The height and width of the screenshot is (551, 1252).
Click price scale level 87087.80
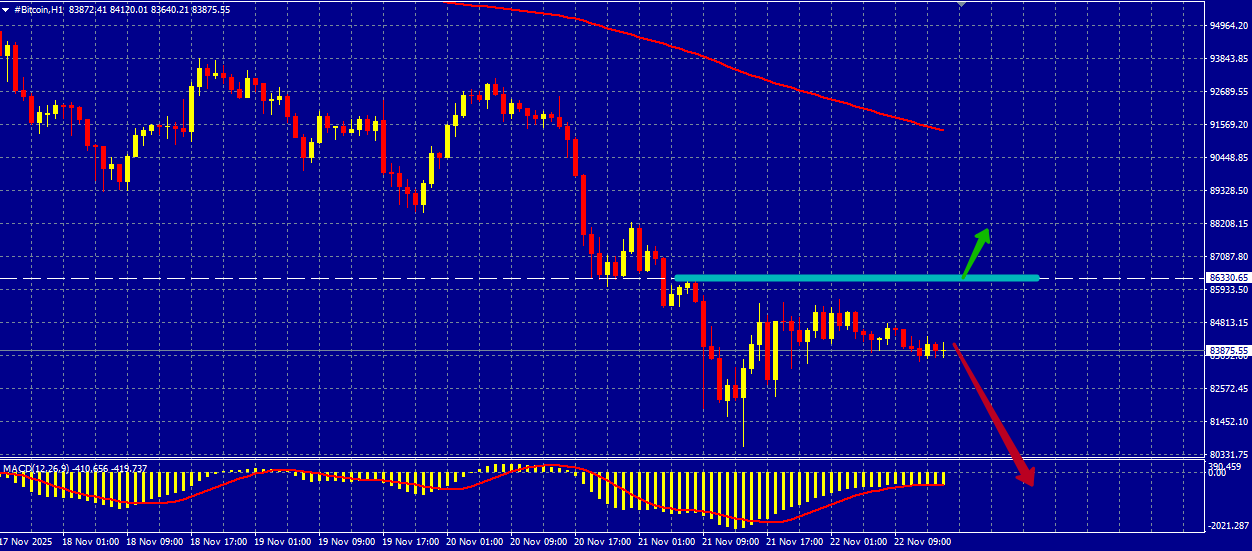coord(1228,257)
